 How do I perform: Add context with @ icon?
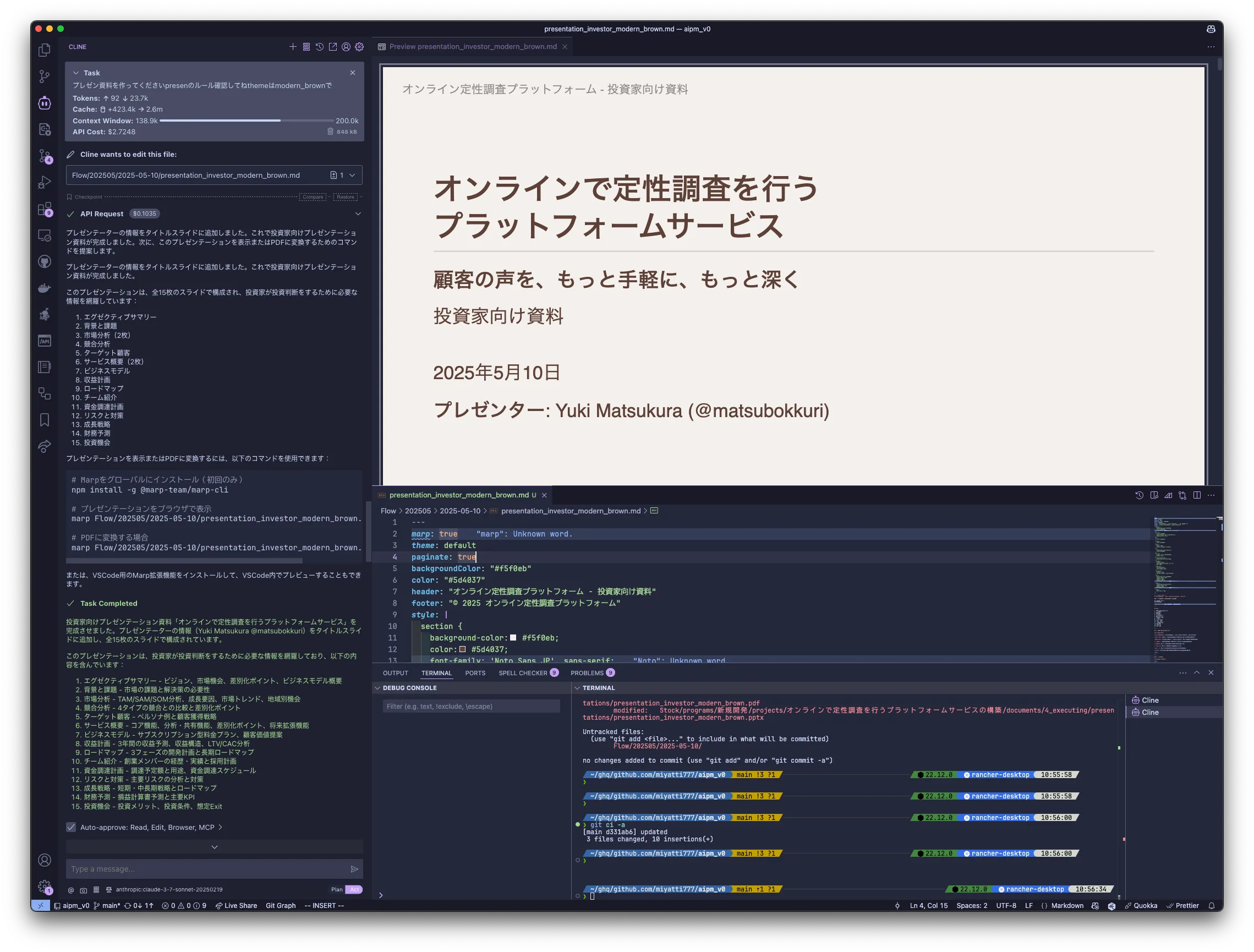click(x=71, y=890)
